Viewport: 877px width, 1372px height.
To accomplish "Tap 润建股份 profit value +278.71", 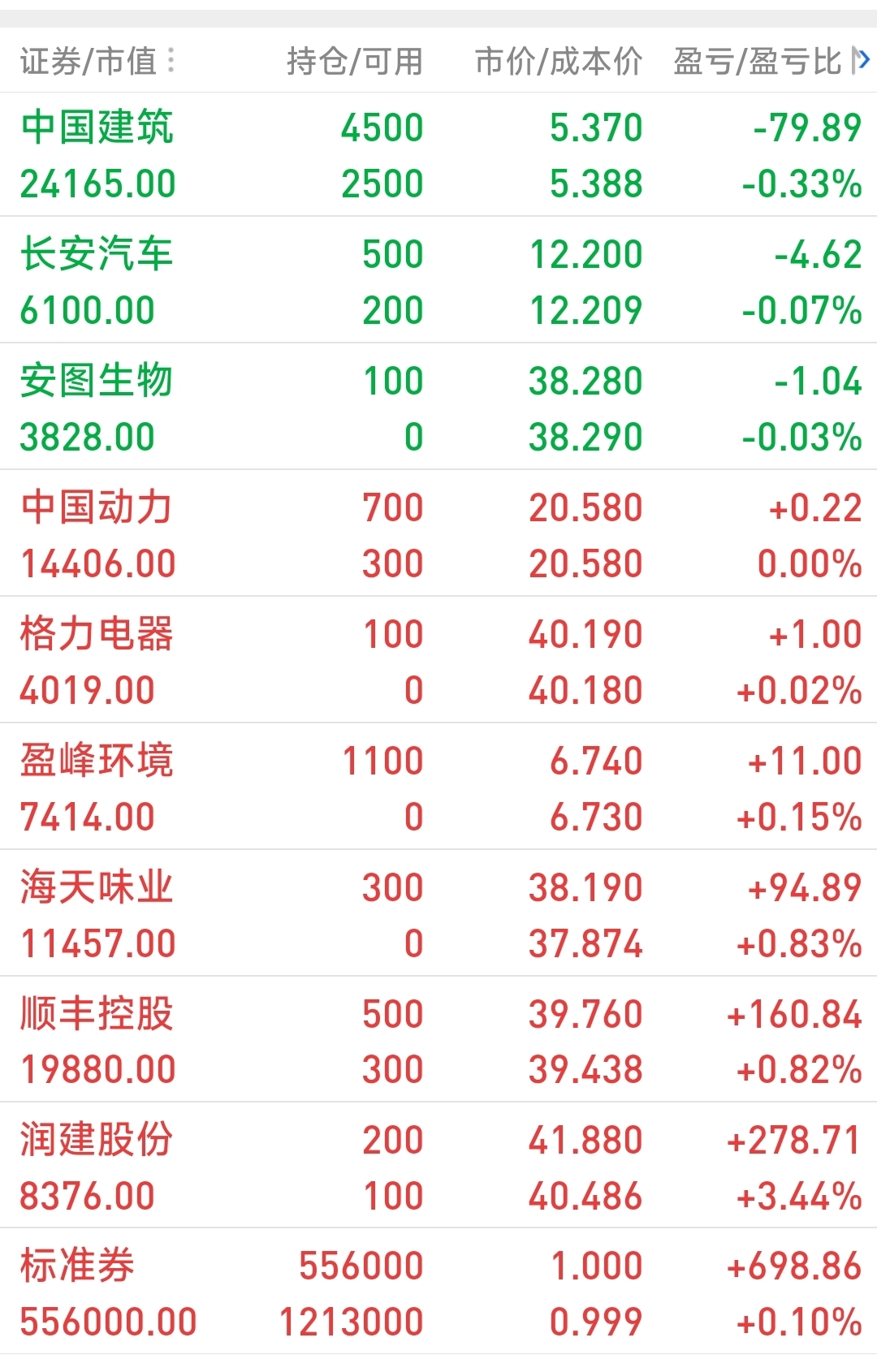I will point(793,1141).
